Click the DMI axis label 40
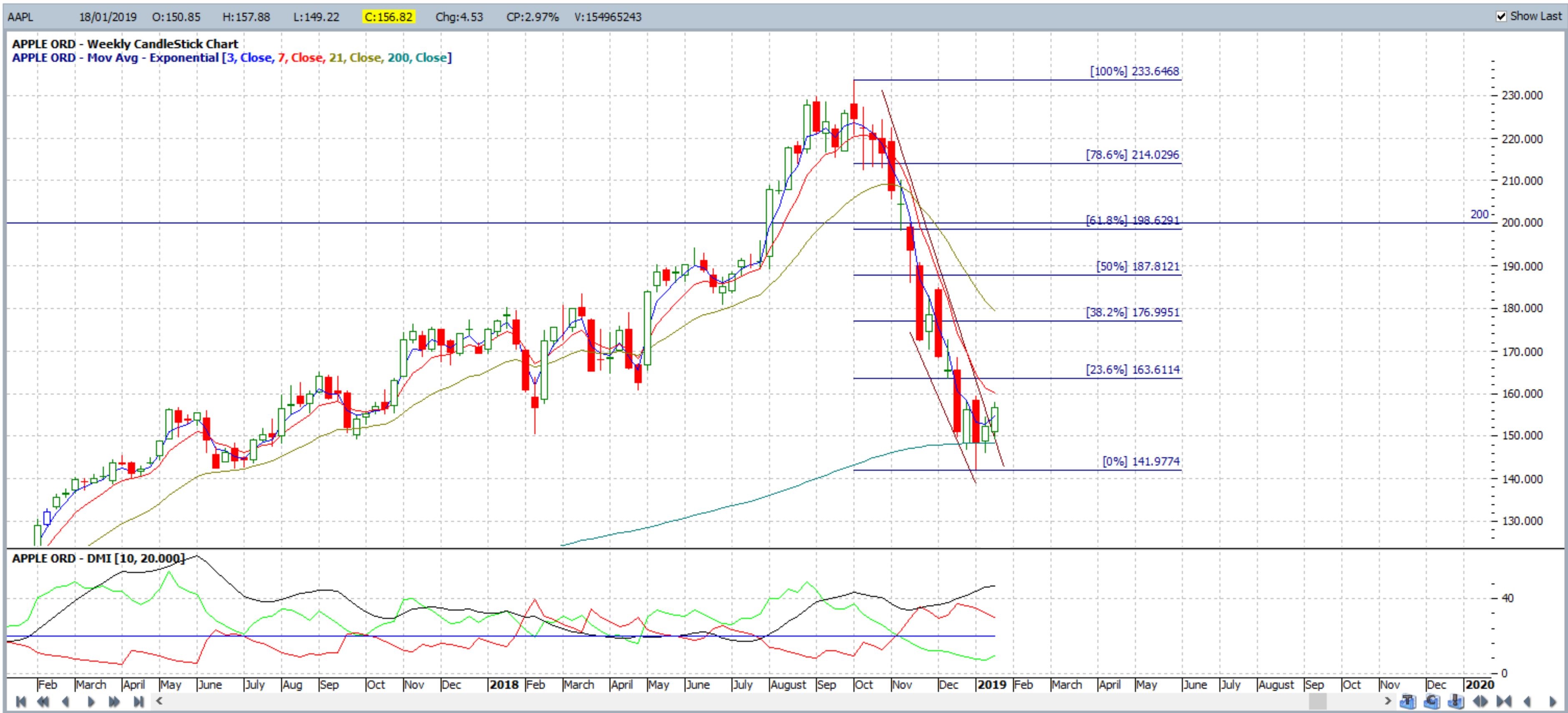 point(1507,598)
